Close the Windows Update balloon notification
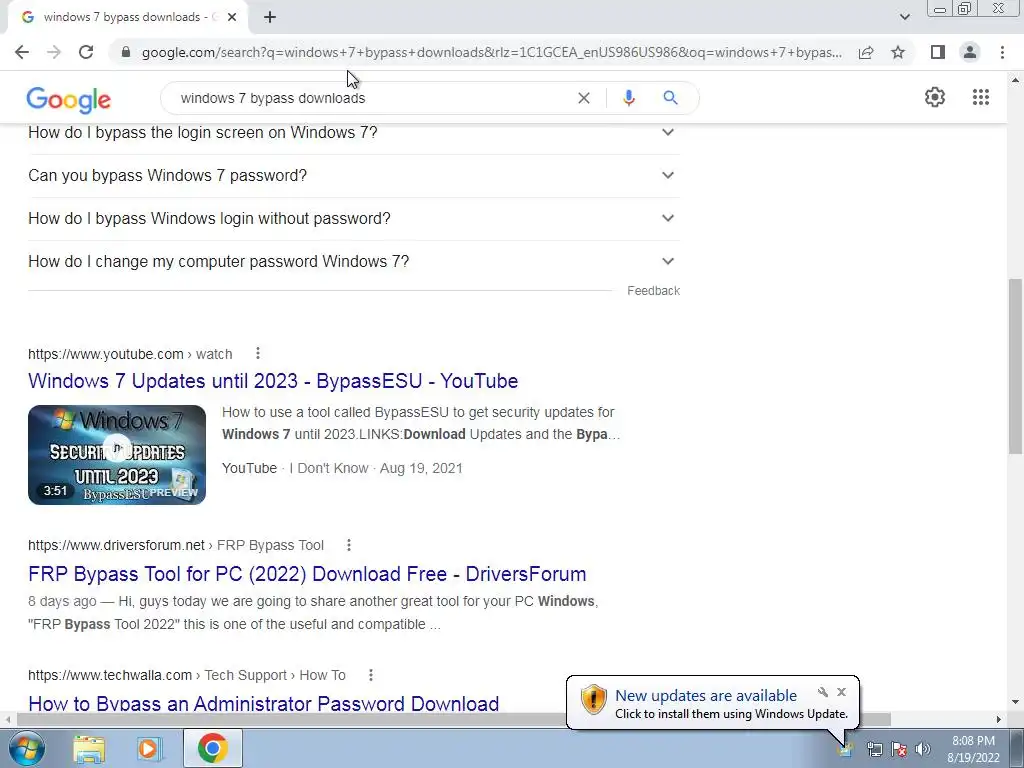Image resolution: width=1024 pixels, height=768 pixels. [x=841, y=692]
